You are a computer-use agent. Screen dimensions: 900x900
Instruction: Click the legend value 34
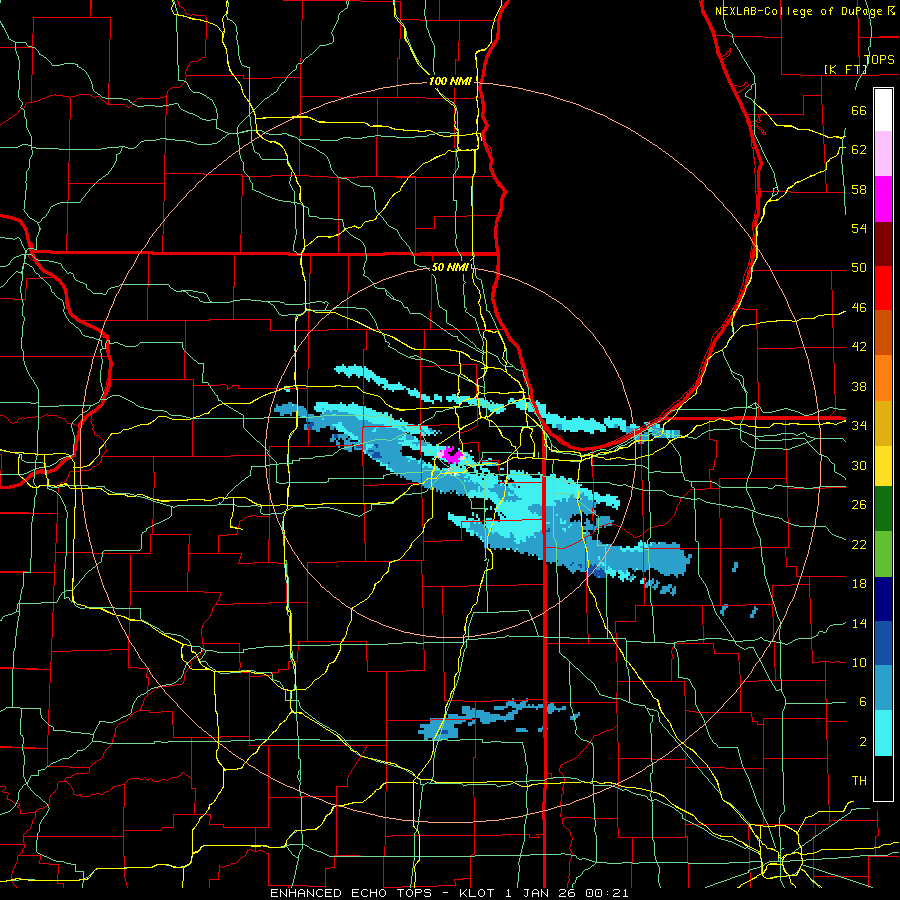(859, 425)
